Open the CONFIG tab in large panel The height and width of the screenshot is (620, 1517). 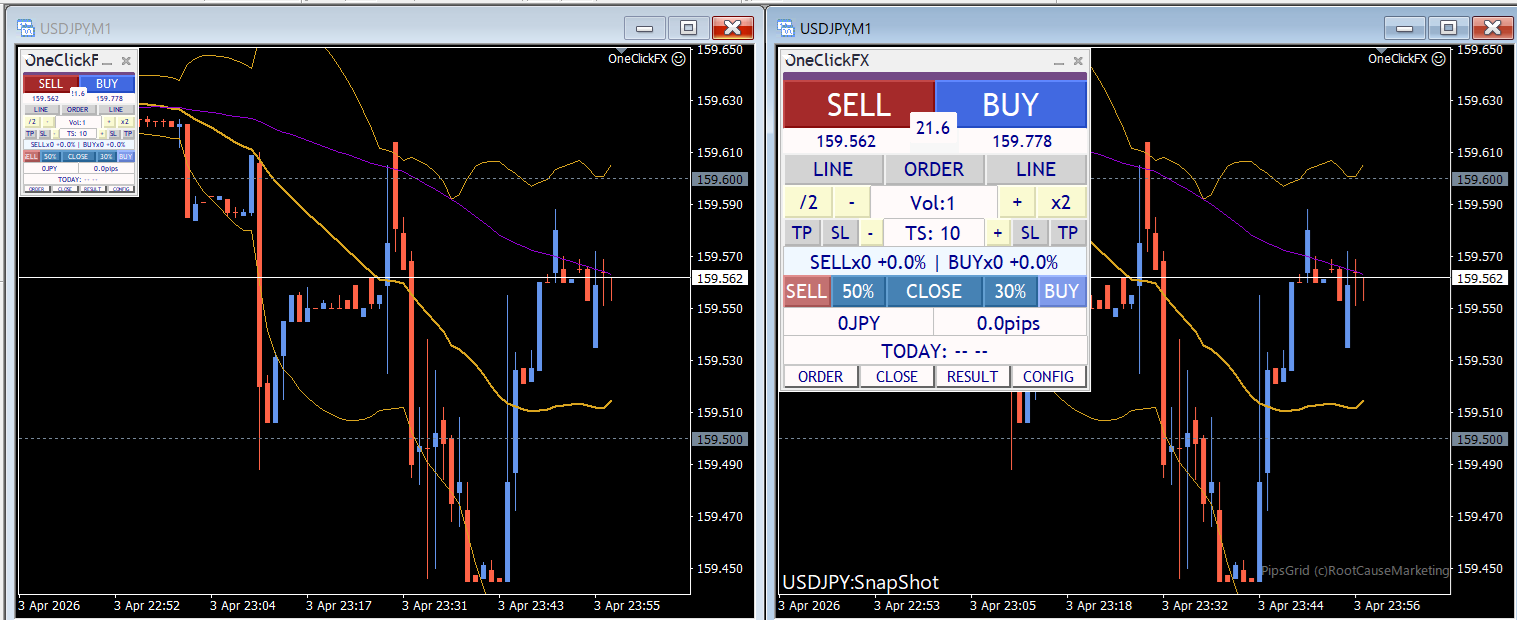coord(1048,377)
